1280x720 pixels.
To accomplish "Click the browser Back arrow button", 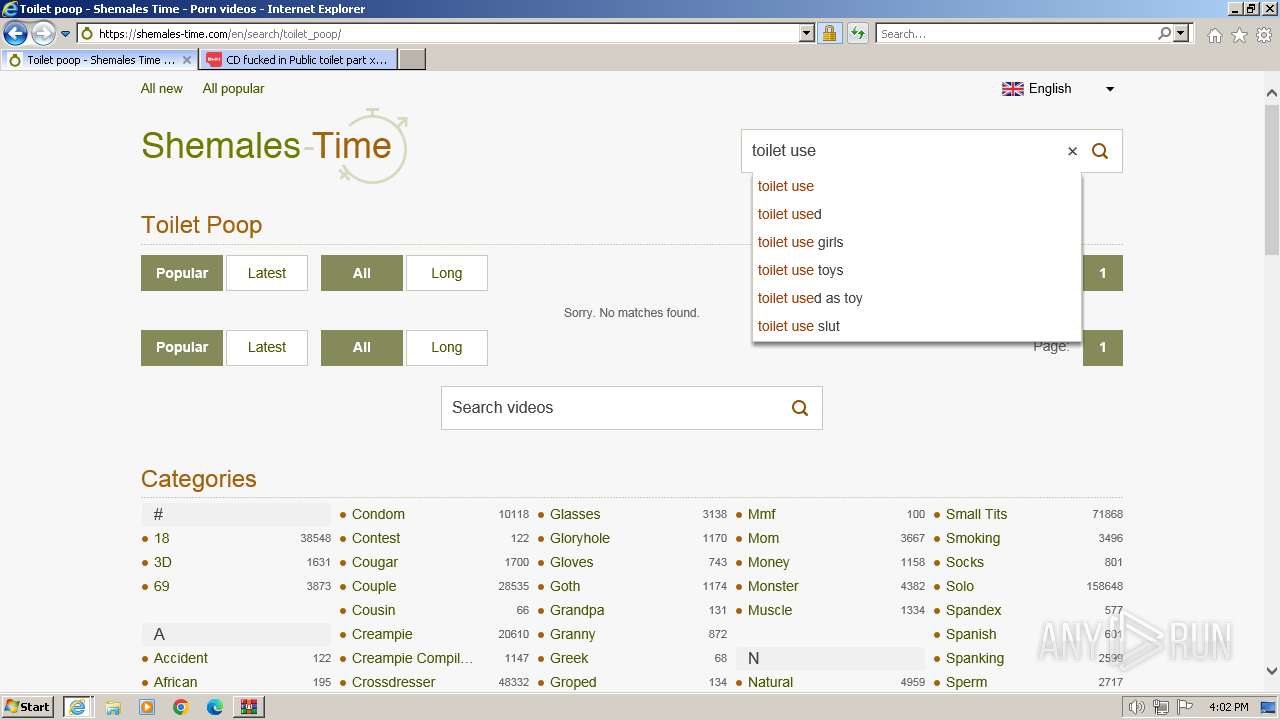I will tap(15, 34).
